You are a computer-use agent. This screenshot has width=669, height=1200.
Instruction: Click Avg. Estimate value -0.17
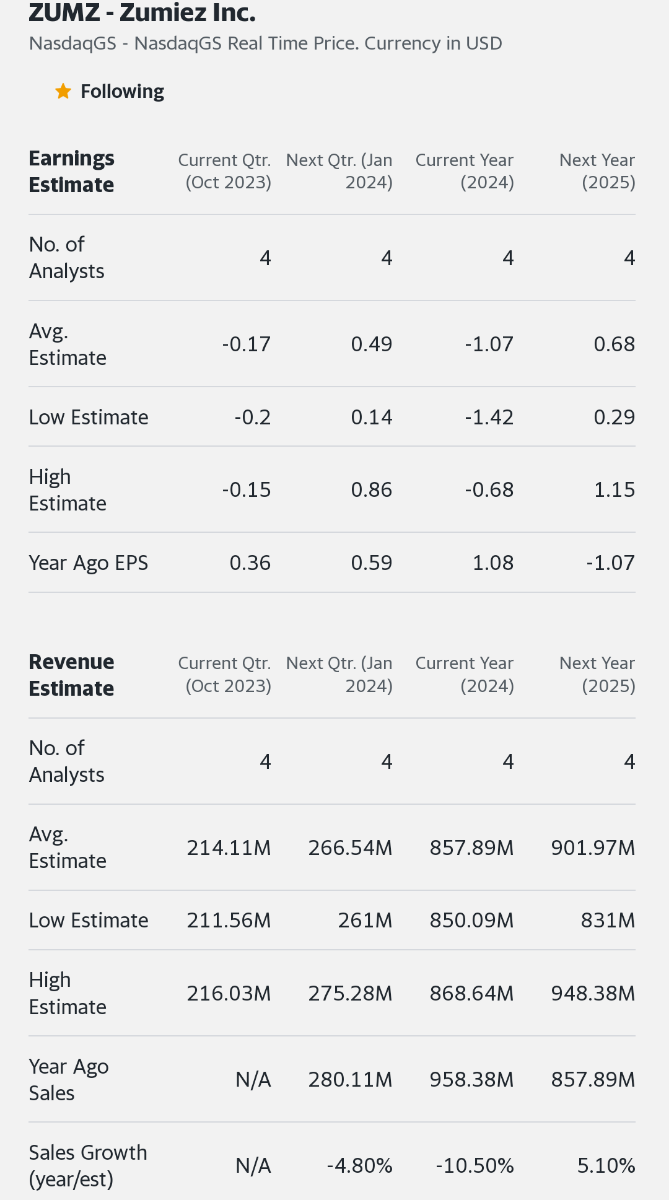246,344
